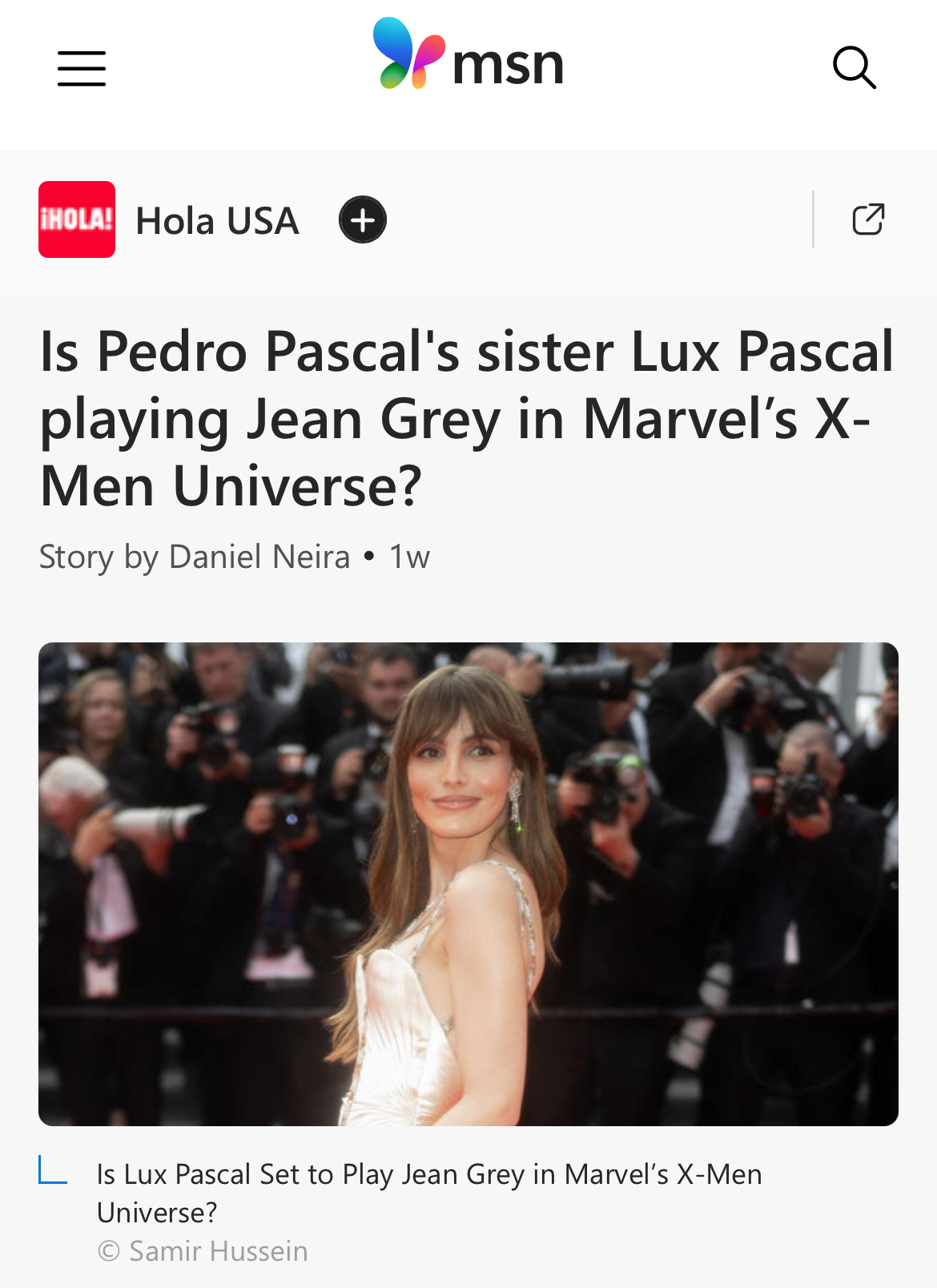Click the MSN butterfly logo
937x1288 pixels.
[408, 53]
